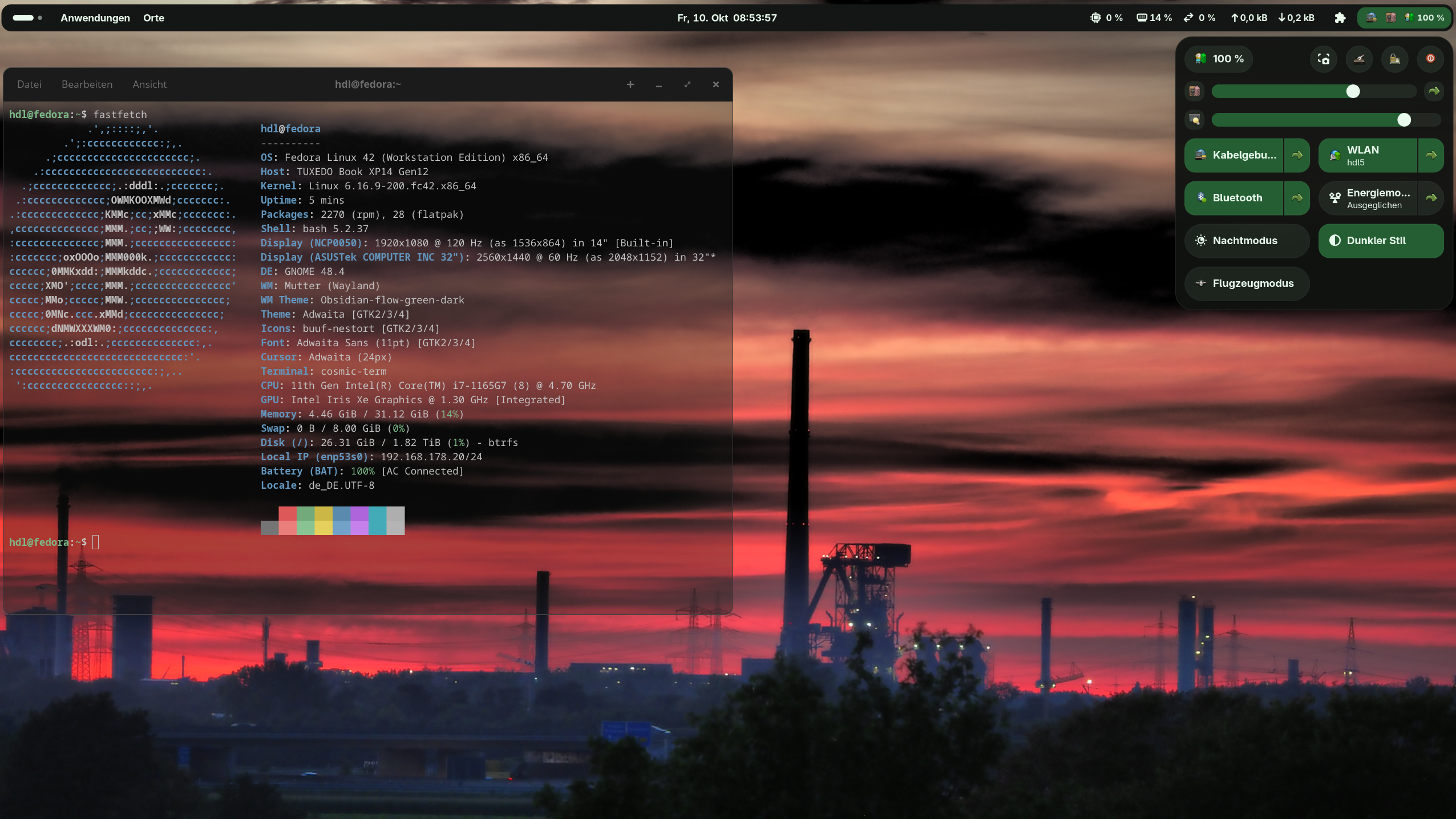The height and width of the screenshot is (819, 1456).
Task: Click the CPU usage indicator in the top bar
Action: click(1106, 18)
